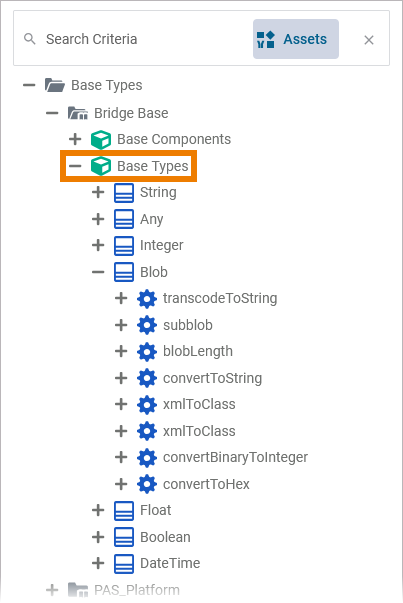Click the String class icon
The width and height of the screenshot is (403, 603).
point(124,193)
